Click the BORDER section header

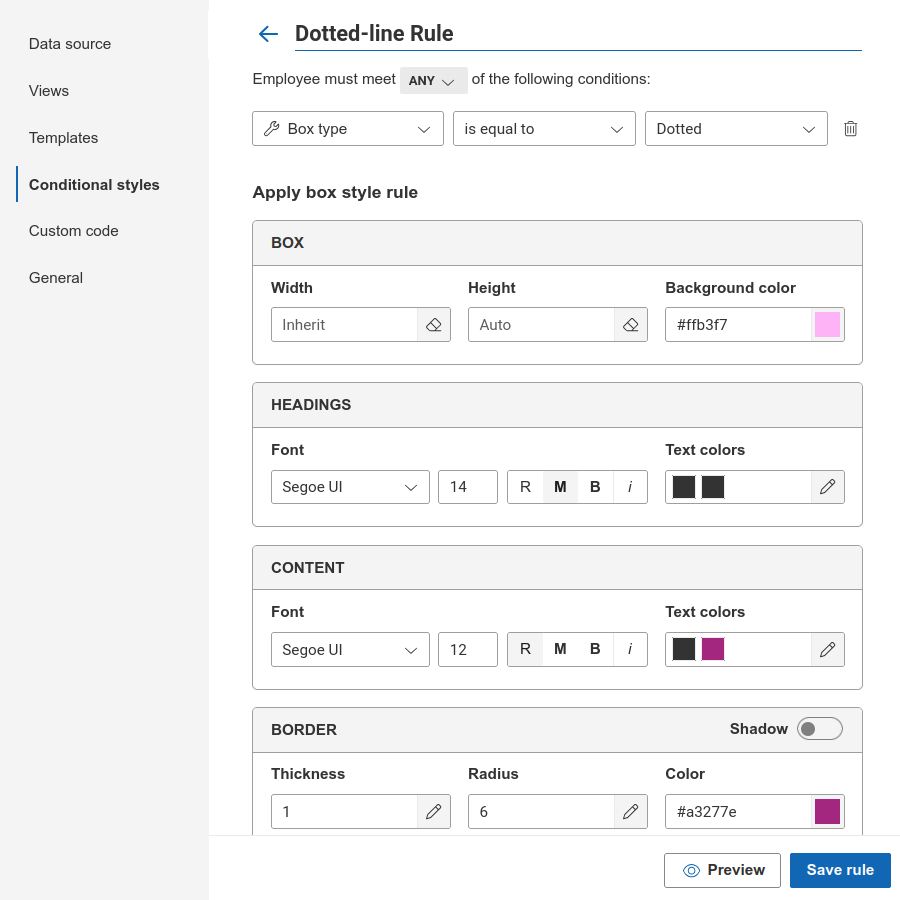(x=557, y=730)
